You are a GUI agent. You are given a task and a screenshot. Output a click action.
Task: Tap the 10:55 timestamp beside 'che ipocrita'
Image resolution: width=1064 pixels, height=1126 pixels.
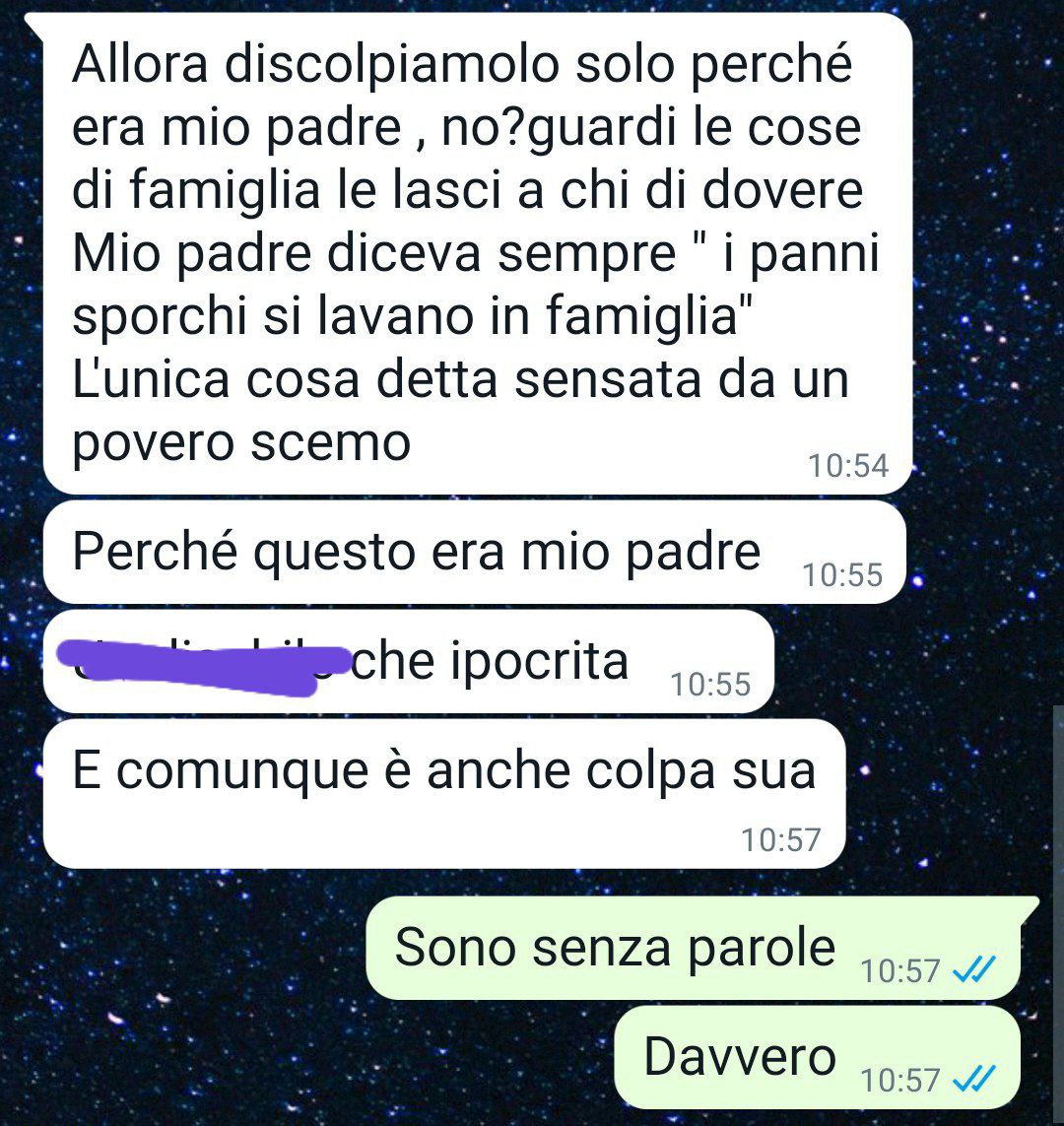pyautogui.click(x=710, y=684)
